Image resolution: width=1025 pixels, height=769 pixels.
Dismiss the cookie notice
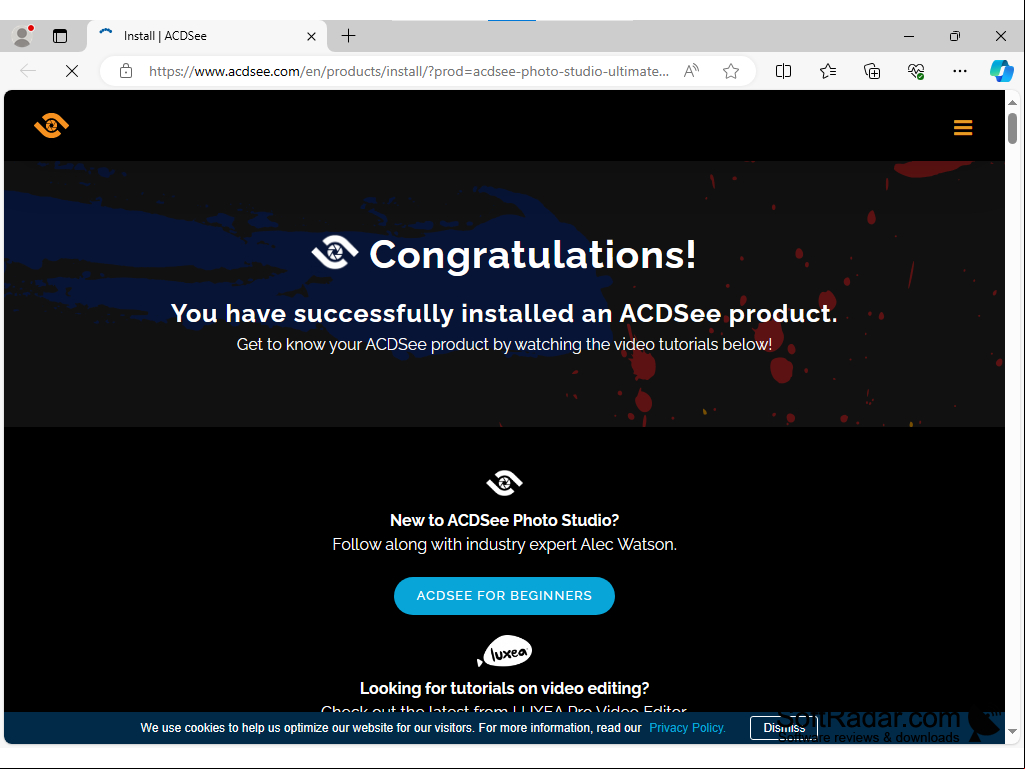(x=784, y=728)
